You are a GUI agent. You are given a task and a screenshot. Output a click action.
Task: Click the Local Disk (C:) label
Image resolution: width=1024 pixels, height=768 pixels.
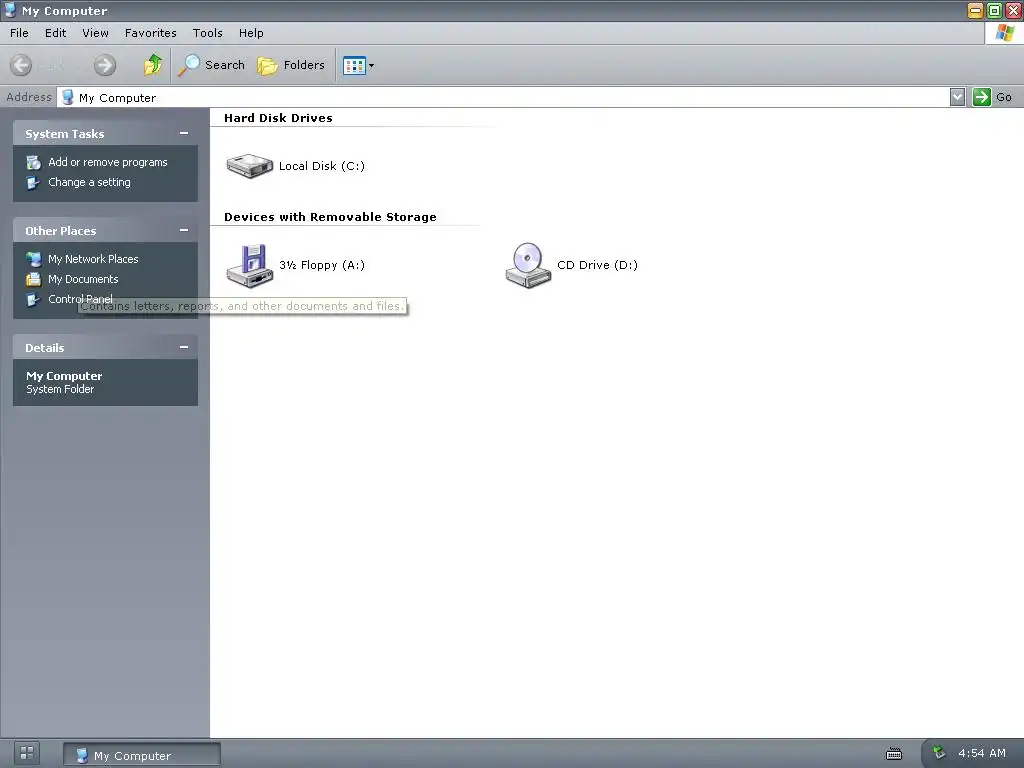coord(322,166)
